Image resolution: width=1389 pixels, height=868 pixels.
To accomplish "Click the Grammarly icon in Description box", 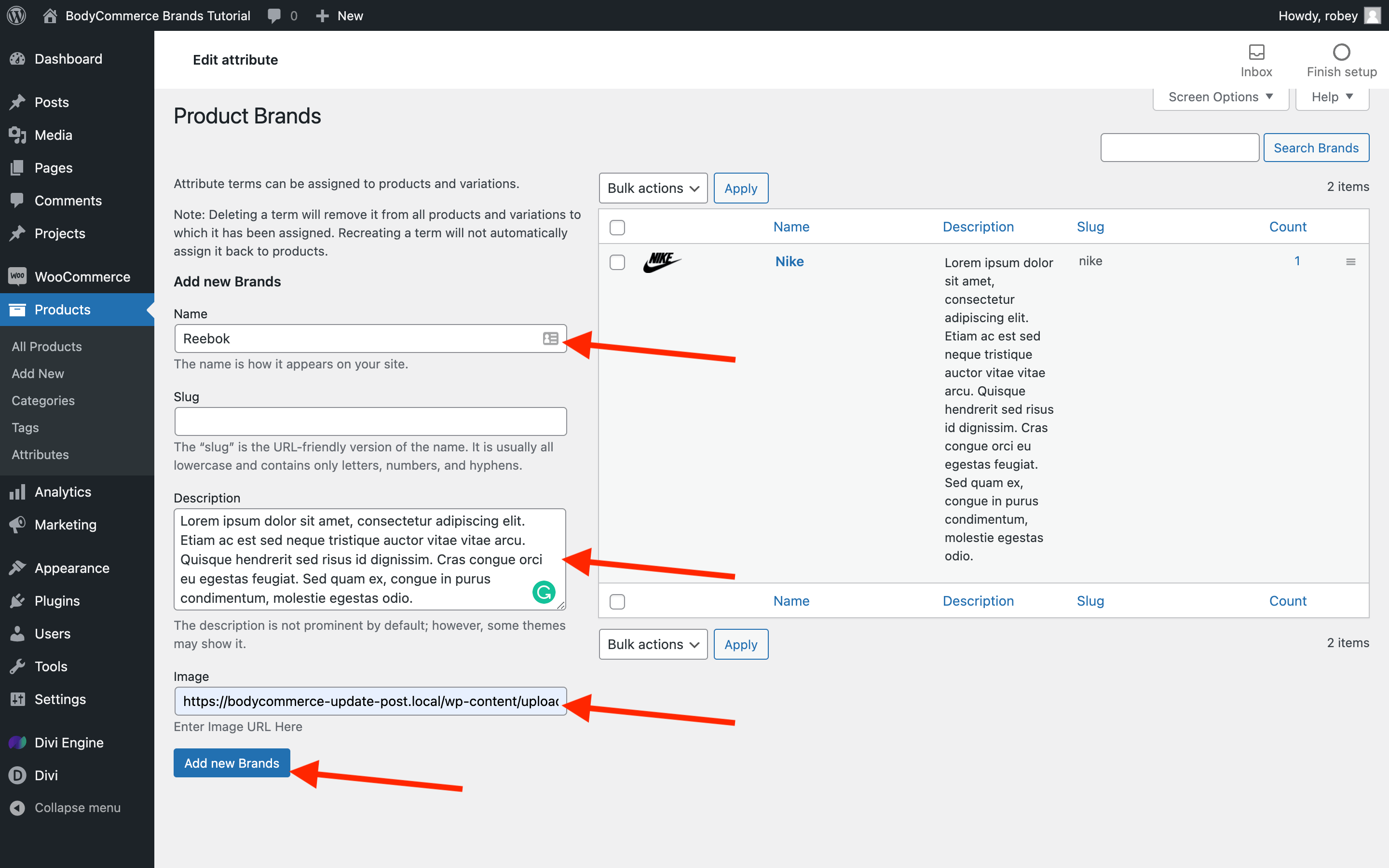I will tap(544, 592).
